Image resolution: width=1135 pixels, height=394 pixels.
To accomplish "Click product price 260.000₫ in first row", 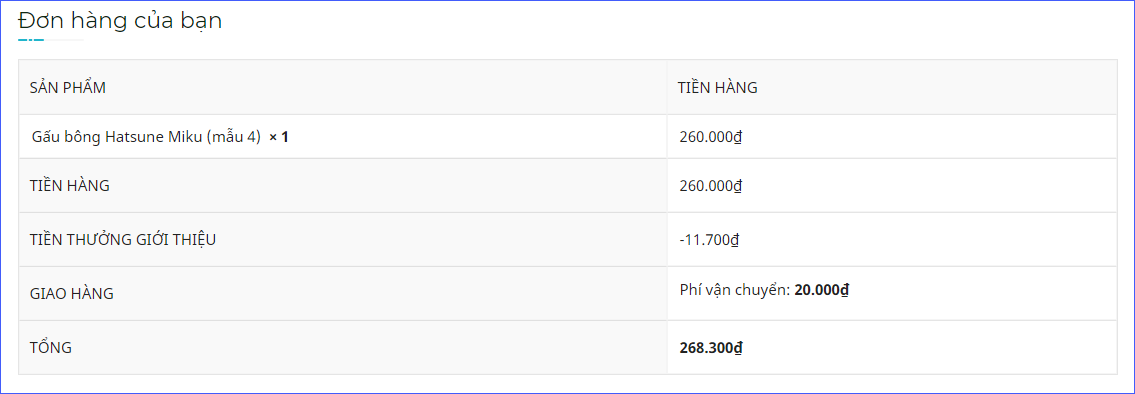I will (711, 136).
